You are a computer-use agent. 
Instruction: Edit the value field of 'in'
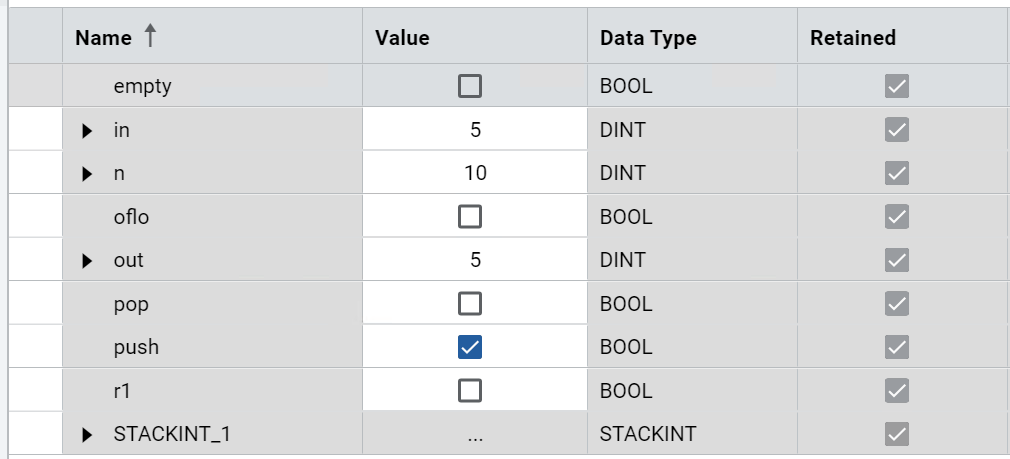tap(475, 130)
